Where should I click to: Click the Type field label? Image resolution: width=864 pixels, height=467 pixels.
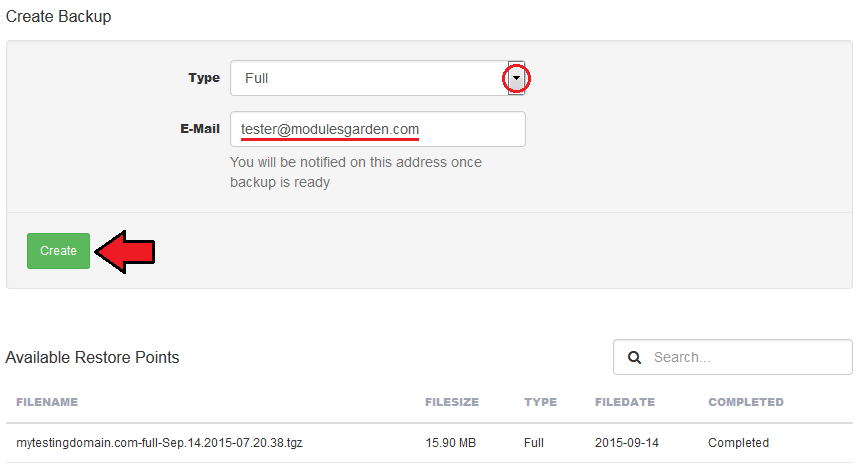click(204, 78)
